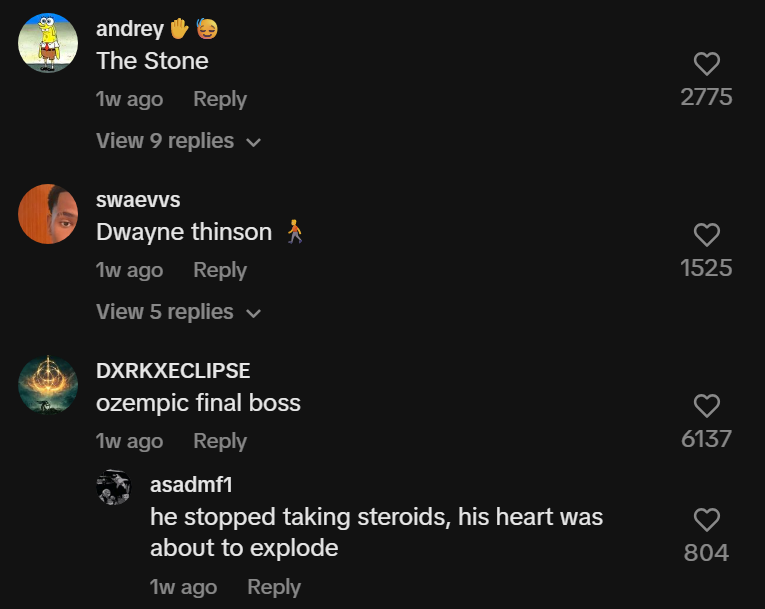Like andrey's "The Stone" comment

706,64
